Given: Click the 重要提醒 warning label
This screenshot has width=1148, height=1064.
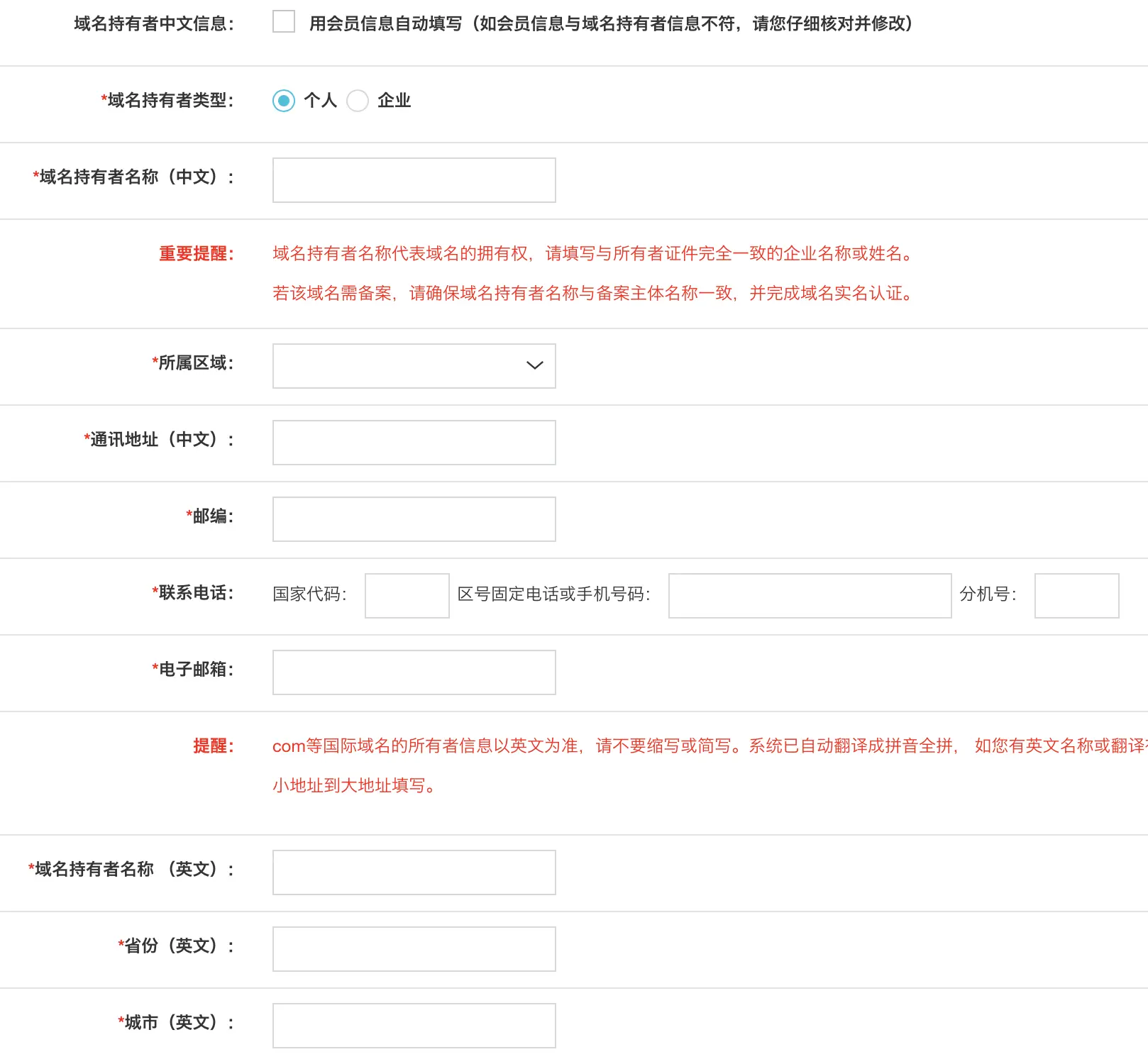Looking at the screenshot, I should pos(195,254).
